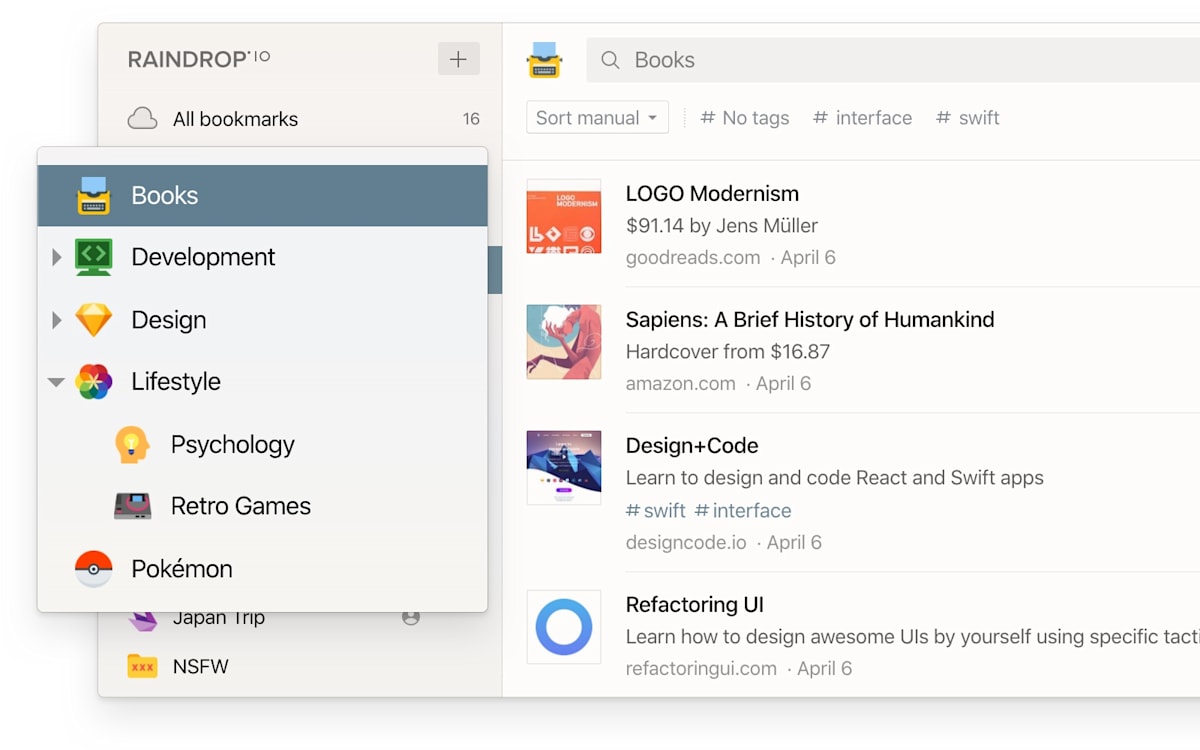
Task: Expand the Development collection arrow
Action: [57, 258]
